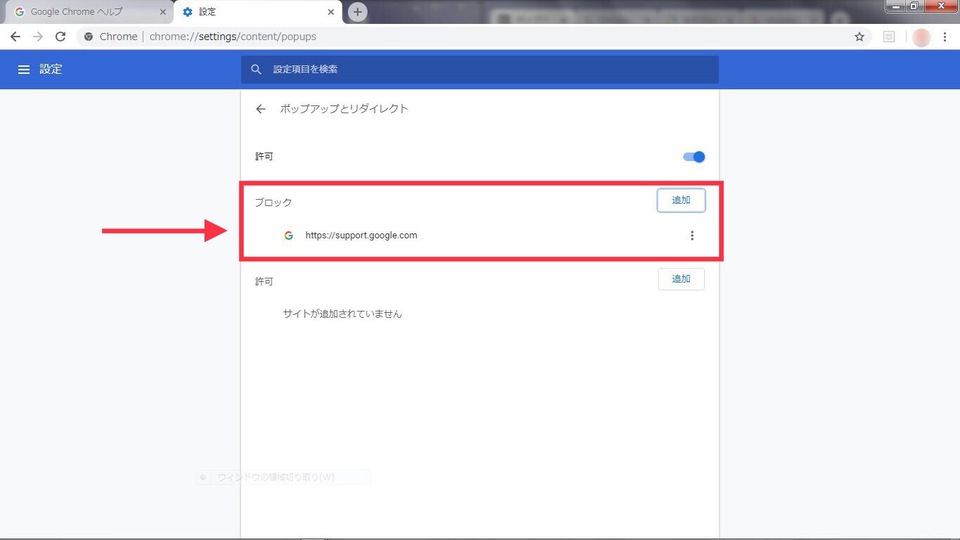Click the browser forward arrow
The width and height of the screenshot is (960, 540).
click(38, 37)
